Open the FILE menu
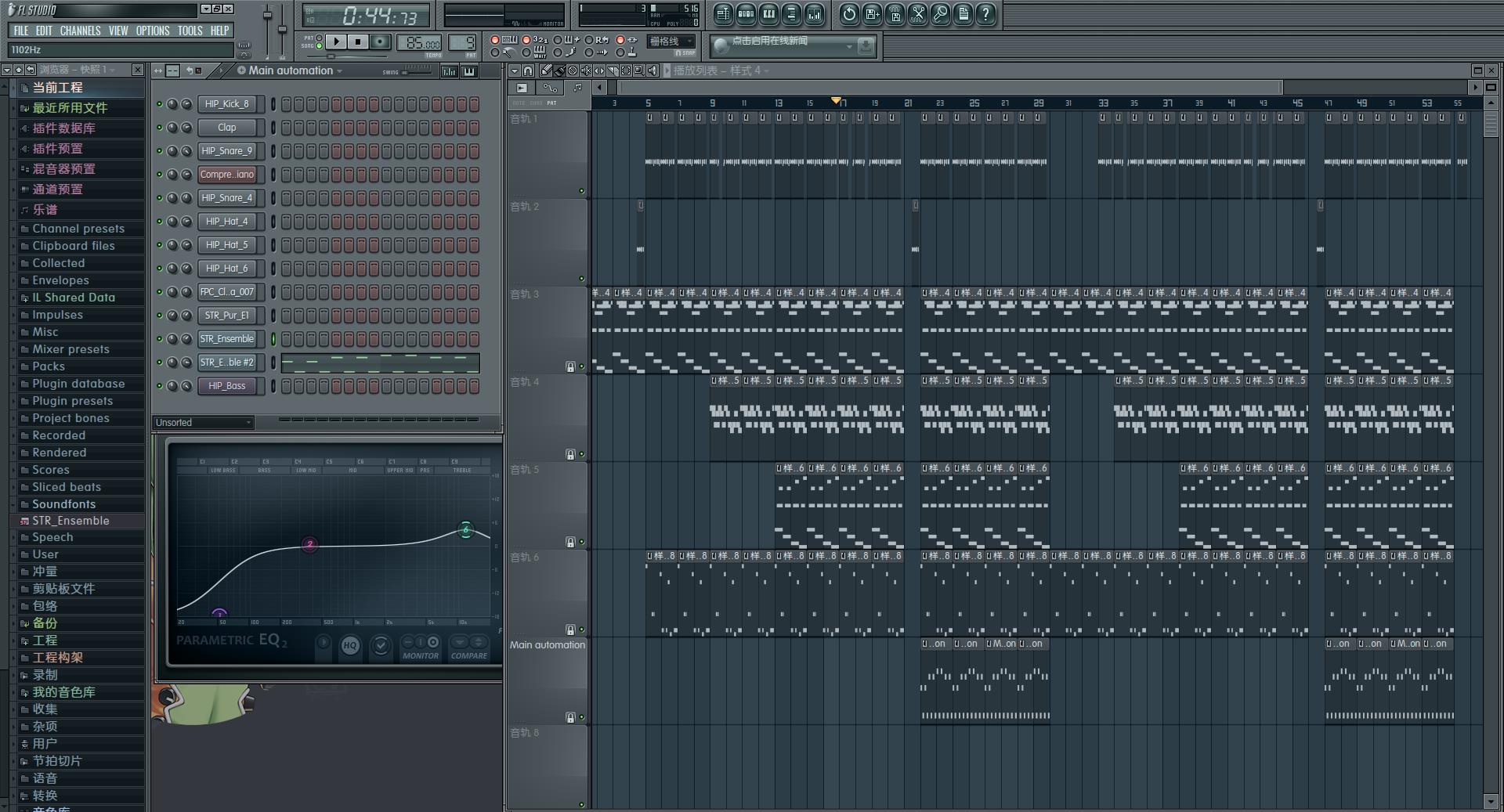Image resolution: width=1504 pixels, height=812 pixels. point(21,31)
